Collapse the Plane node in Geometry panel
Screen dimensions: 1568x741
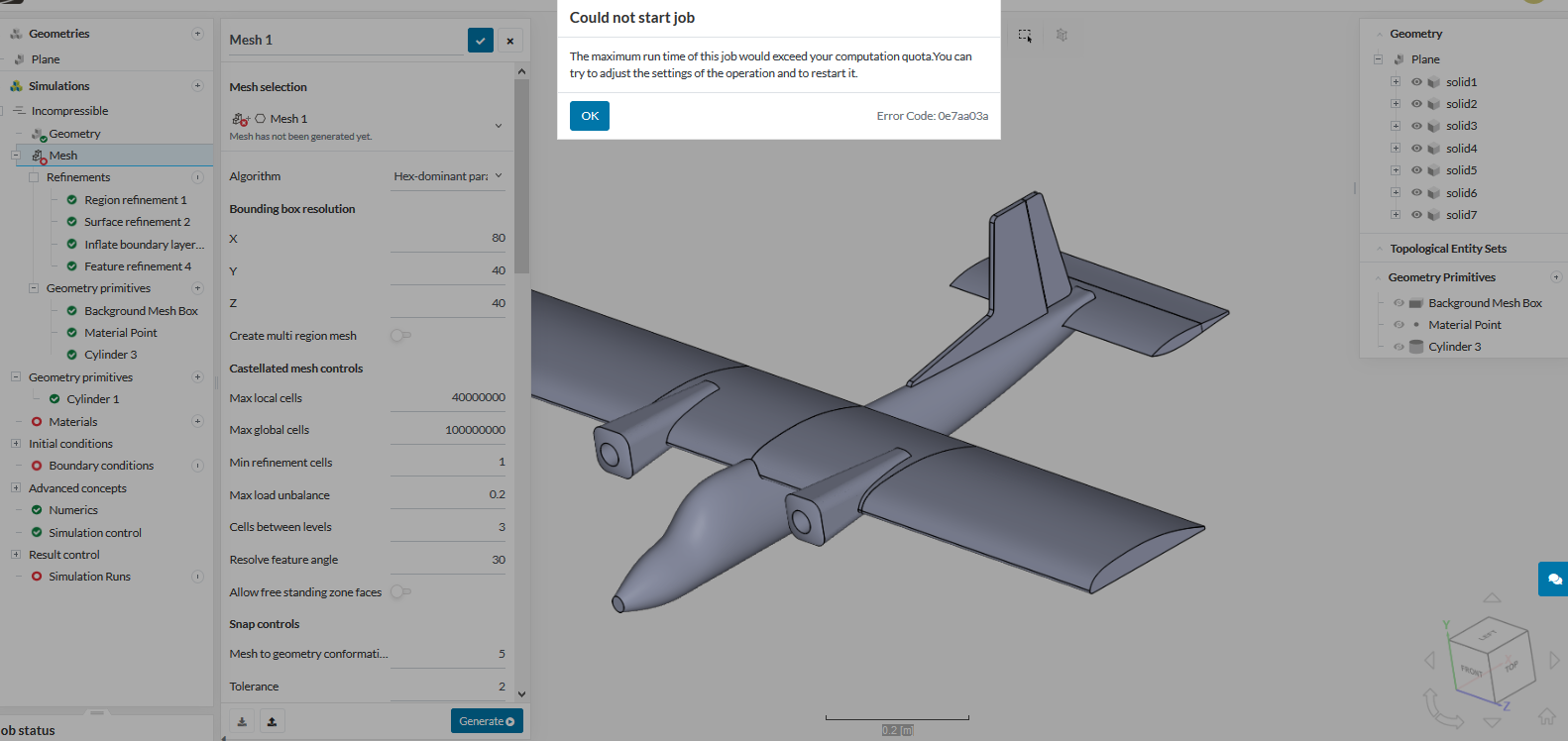1378,59
